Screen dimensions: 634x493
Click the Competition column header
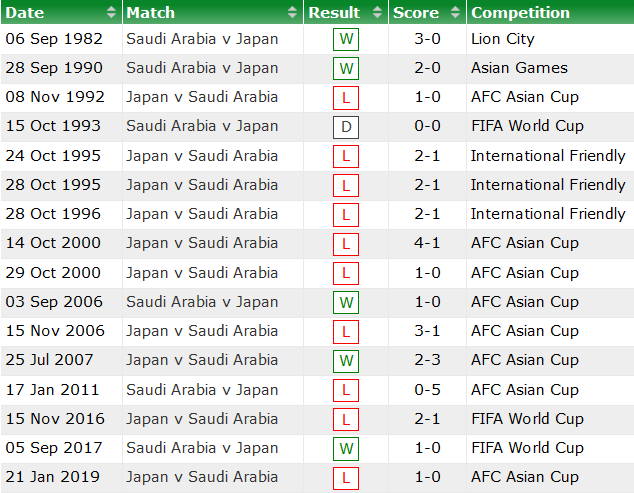tap(520, 13)
